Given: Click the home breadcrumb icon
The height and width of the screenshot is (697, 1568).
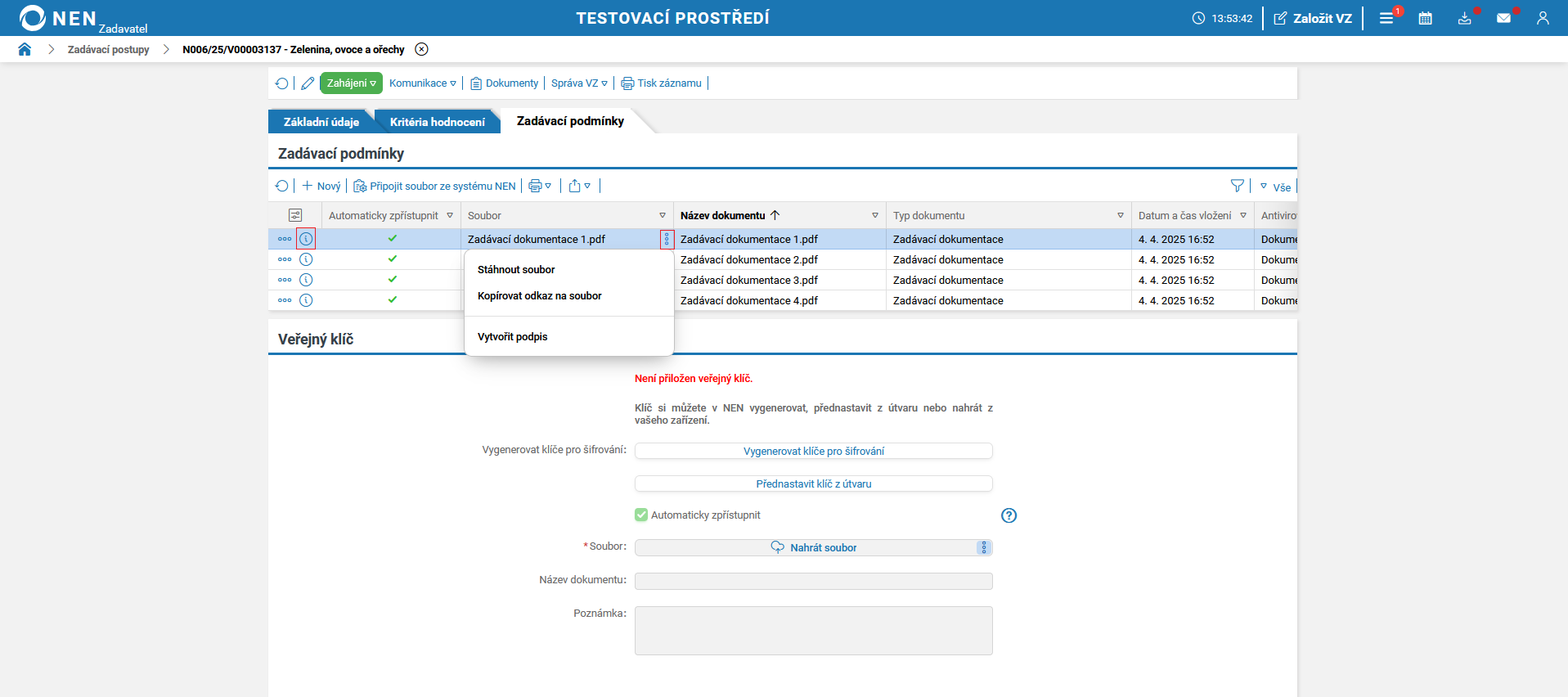Looking at the screenshot, I should [25, 49].
